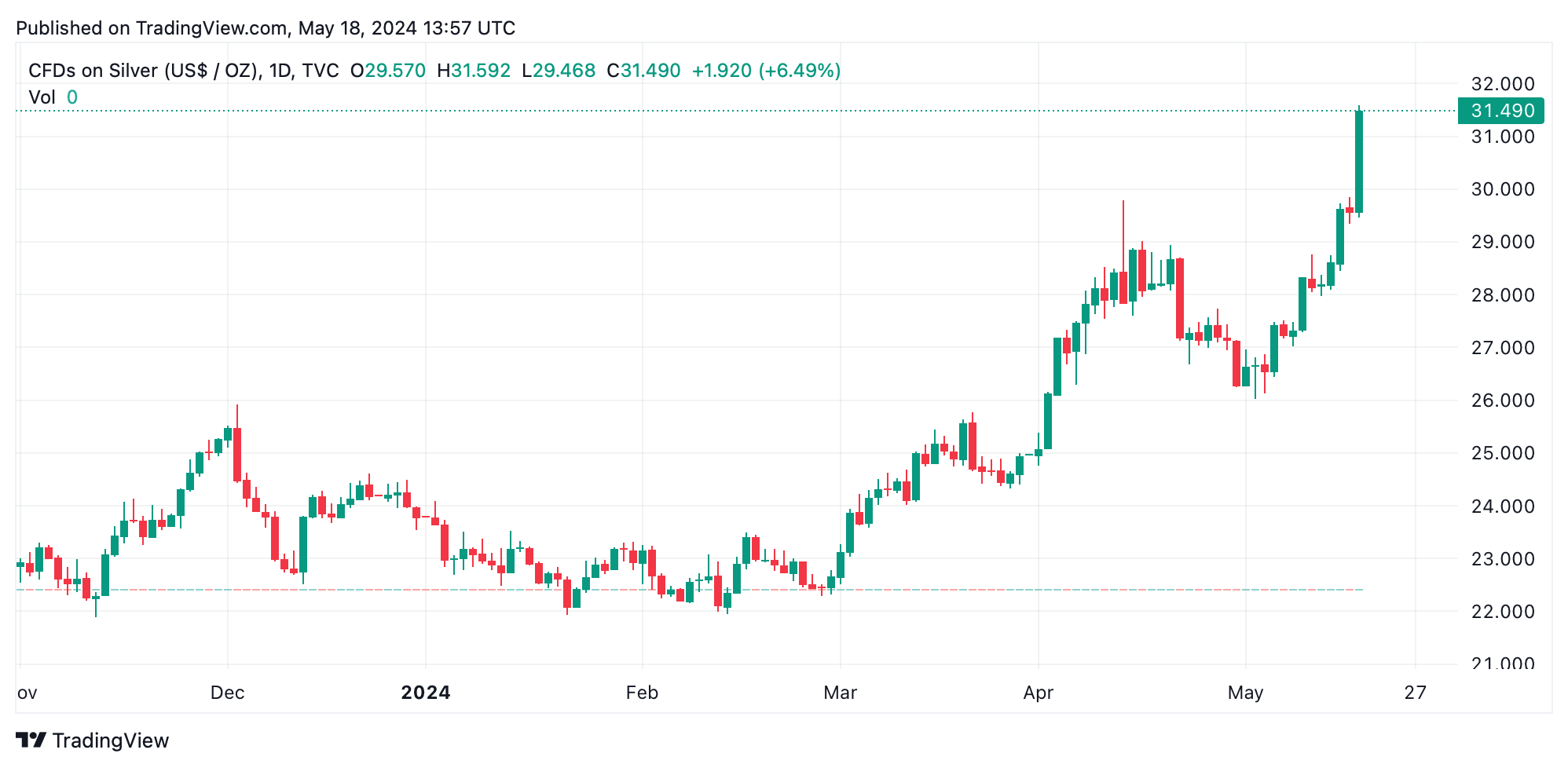Click the 2024 year label on time axis
The height and width of the screenshot is (768, 1568).
pyautogui.click(x=426, y=693)
